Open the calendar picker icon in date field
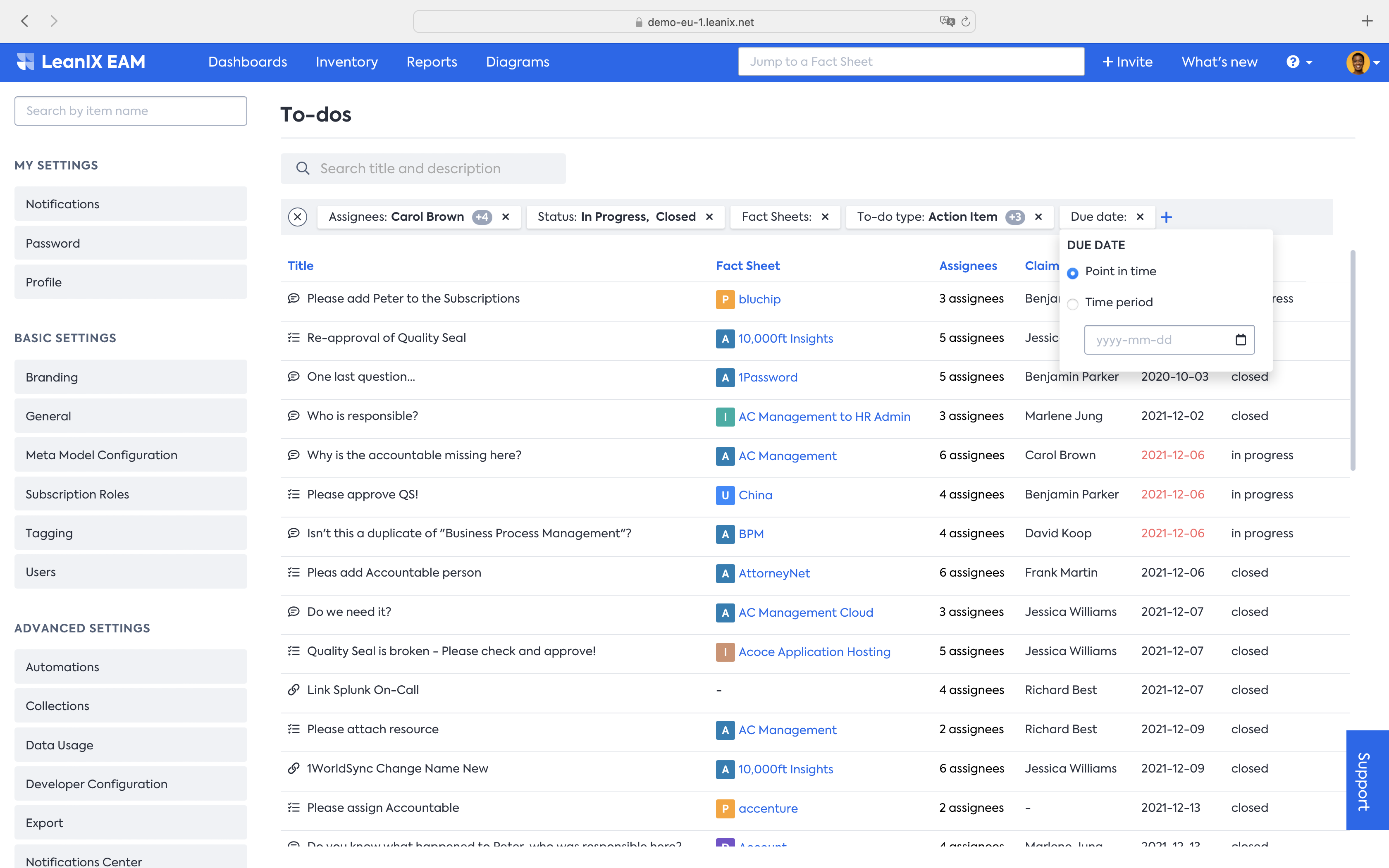The image size is (1389, 868). 1241,340
